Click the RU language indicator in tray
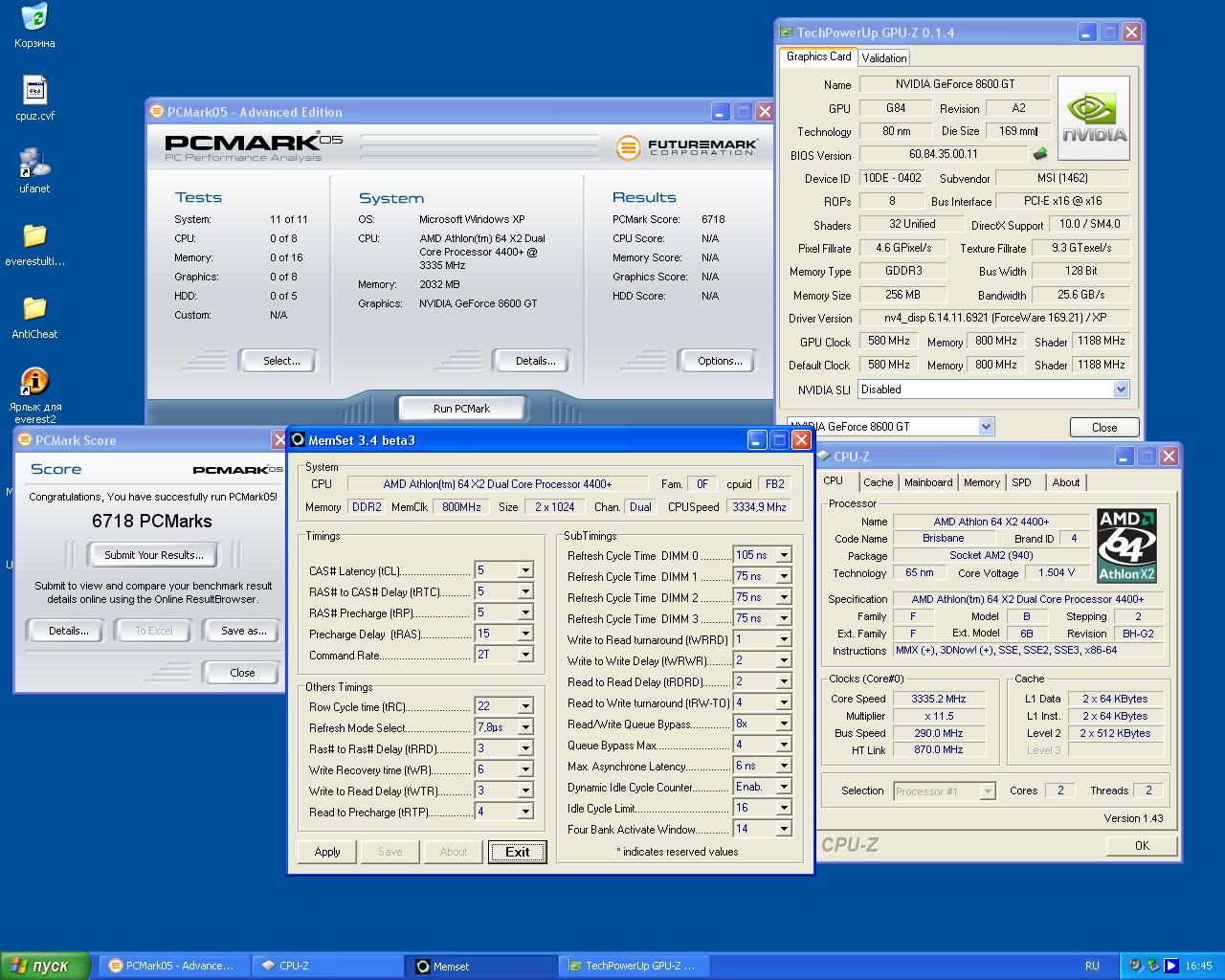This screenshot has height=980, width=1225. 1092,966
